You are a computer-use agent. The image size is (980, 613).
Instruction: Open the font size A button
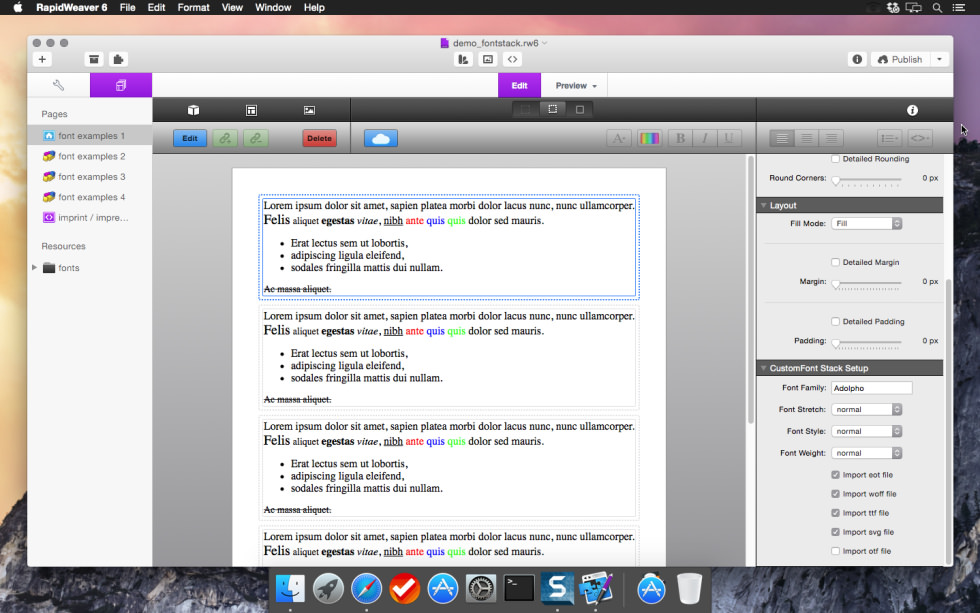click(x=619, y=138)
